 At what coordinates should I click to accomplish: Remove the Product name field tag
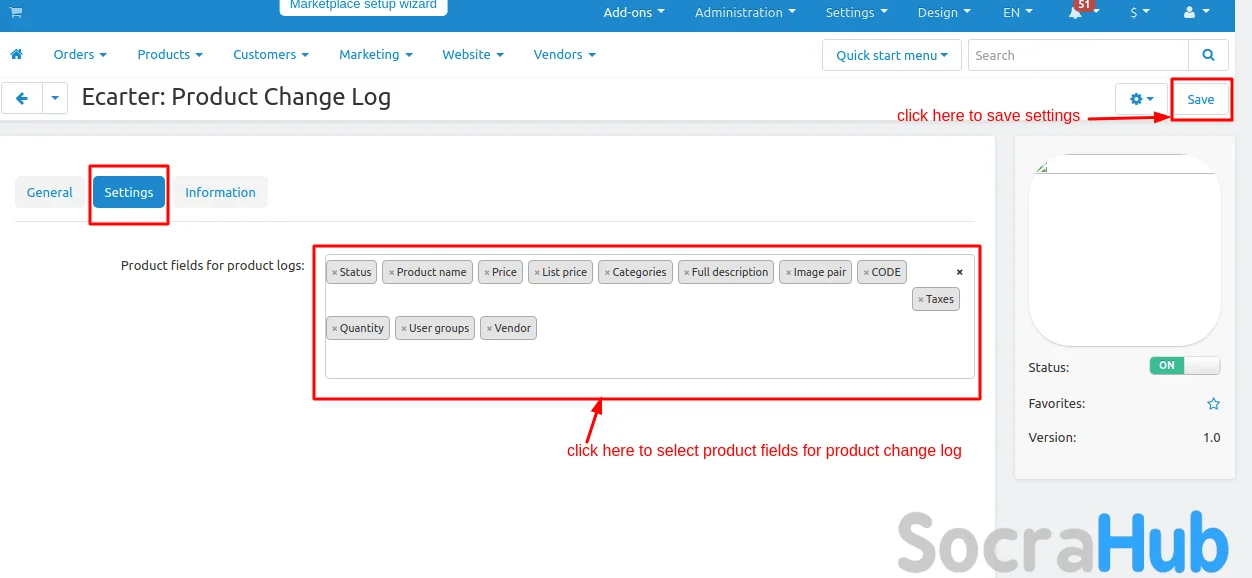coord(391,272)
